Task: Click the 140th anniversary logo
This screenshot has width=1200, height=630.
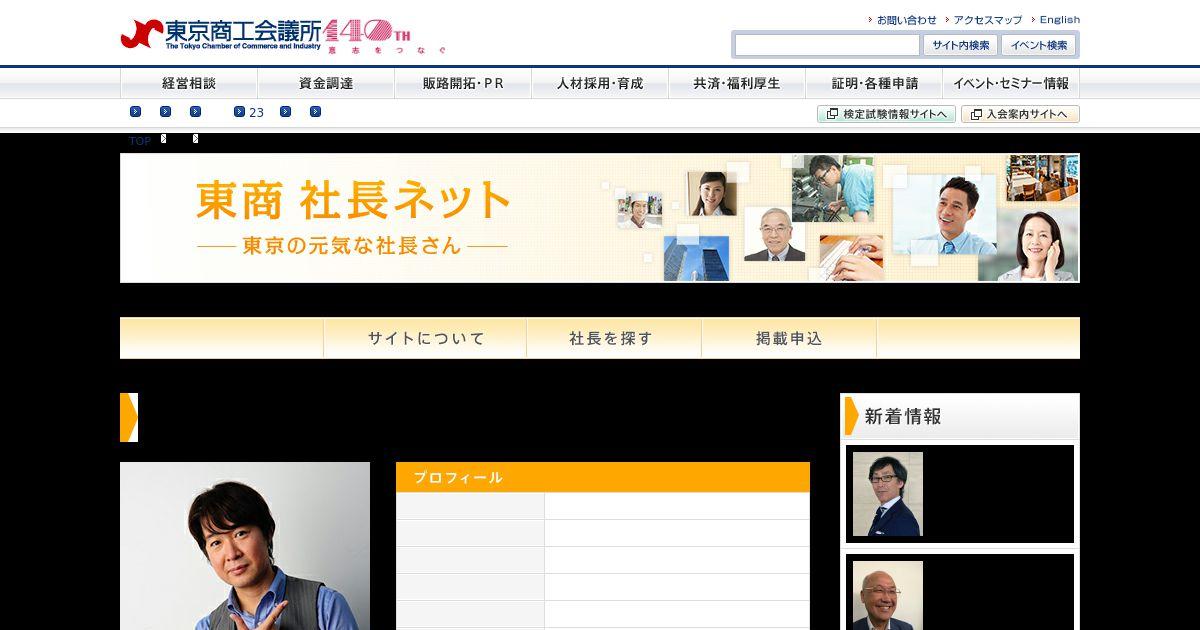Action: [x=384, y=34]
